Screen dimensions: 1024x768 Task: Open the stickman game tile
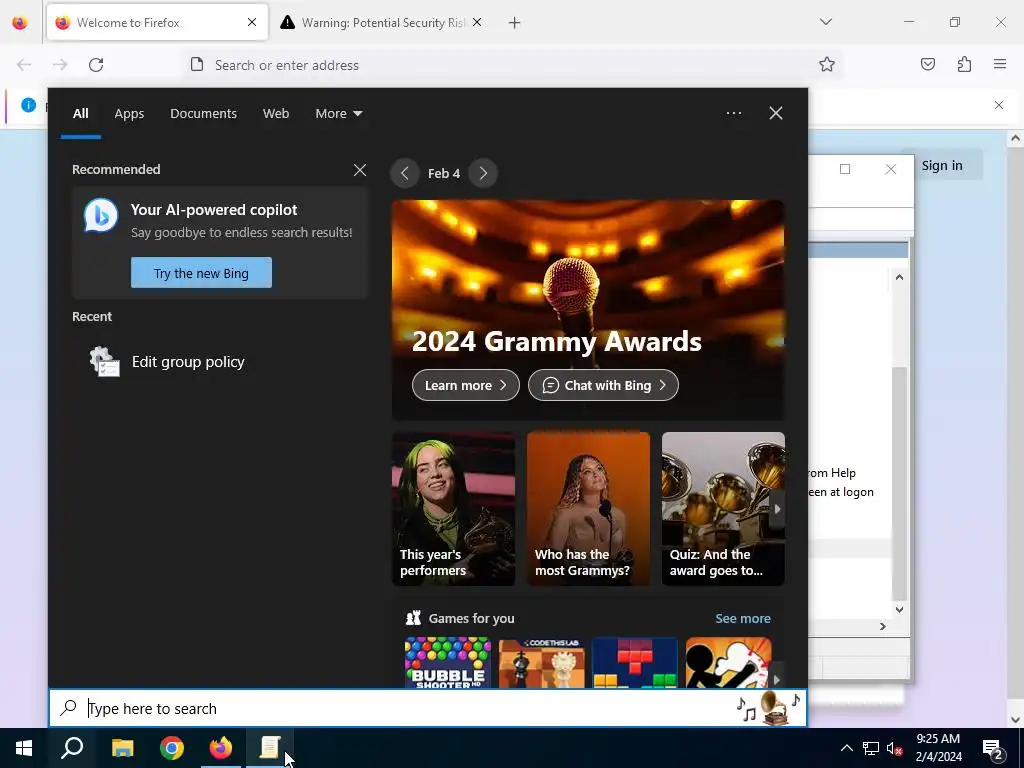coord(728,662)
